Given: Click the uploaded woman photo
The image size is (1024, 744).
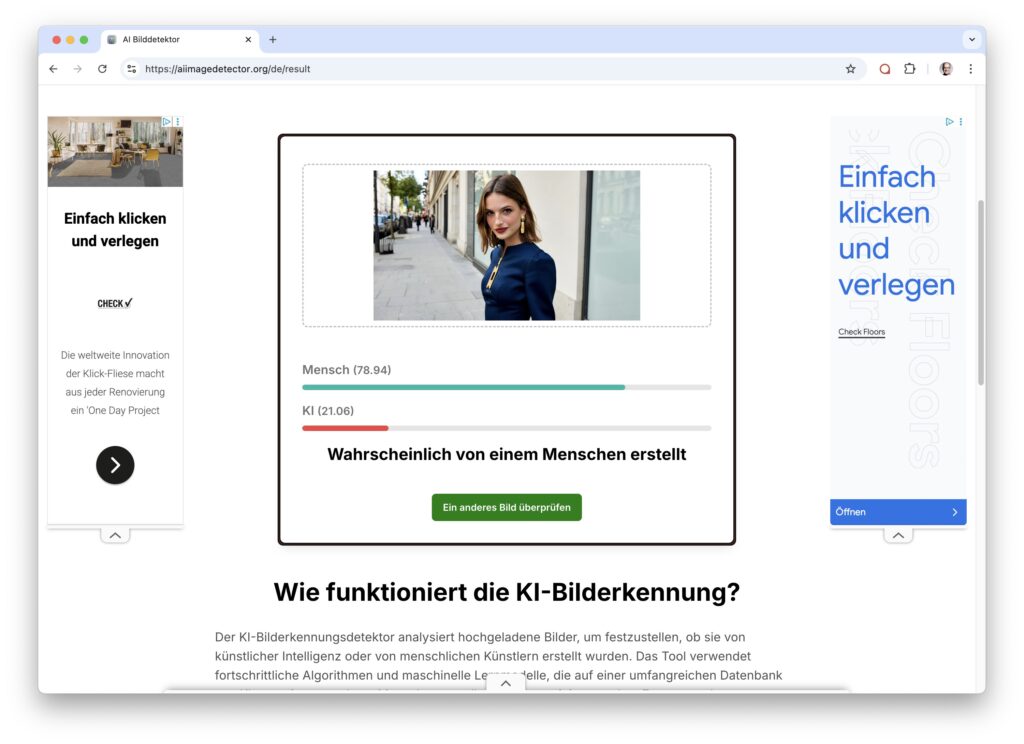Looking at the screenshot, I should point(507,246).
